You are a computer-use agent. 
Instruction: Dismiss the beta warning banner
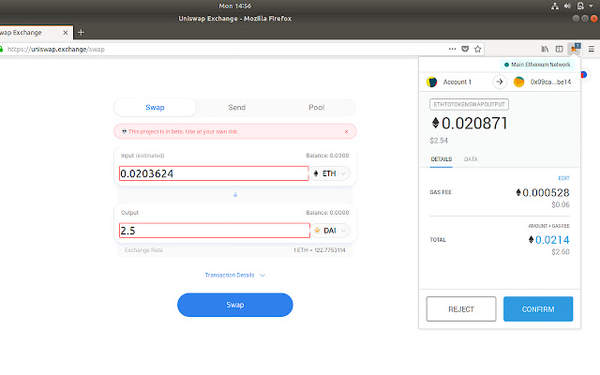(x=346, y=132)
